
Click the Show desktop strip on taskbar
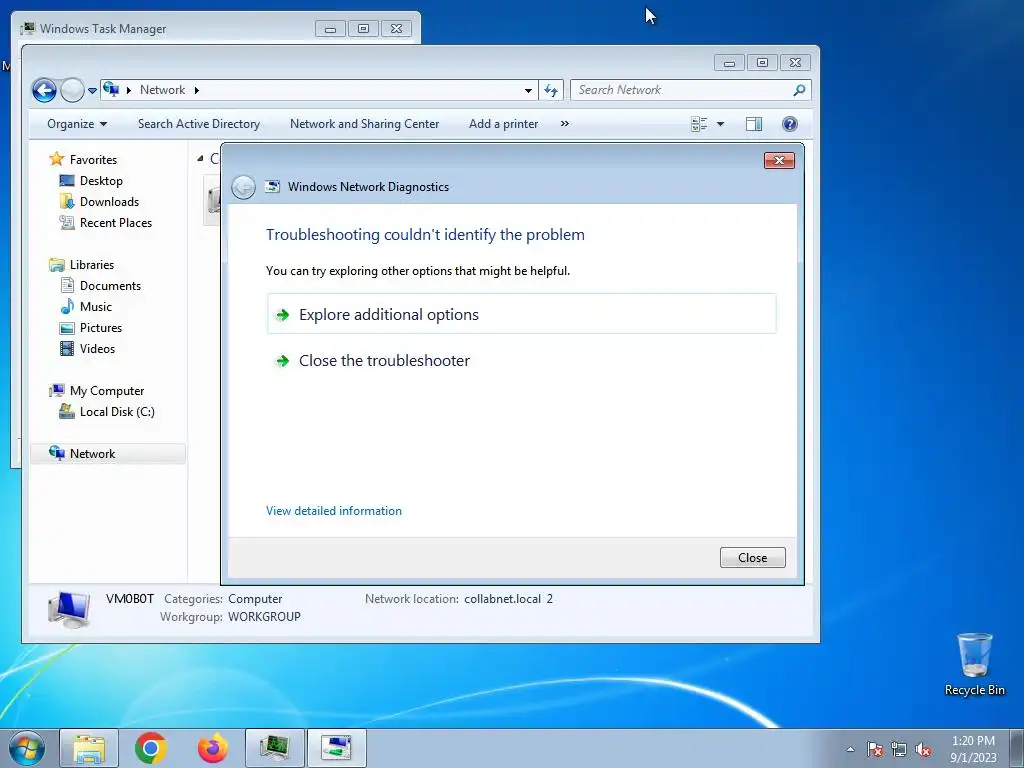point(1018,748)
